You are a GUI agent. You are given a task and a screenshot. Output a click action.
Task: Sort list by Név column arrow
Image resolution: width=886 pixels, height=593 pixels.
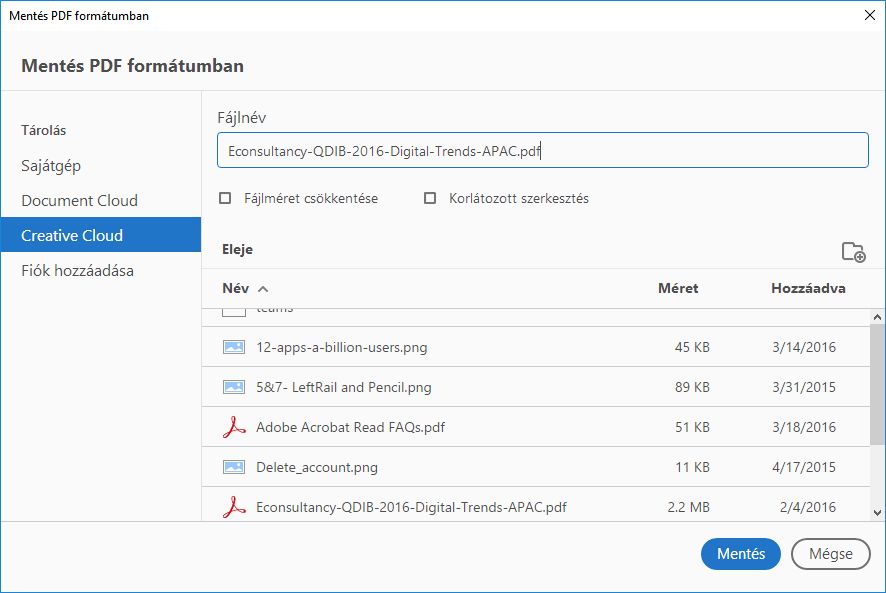coord(263,289)
